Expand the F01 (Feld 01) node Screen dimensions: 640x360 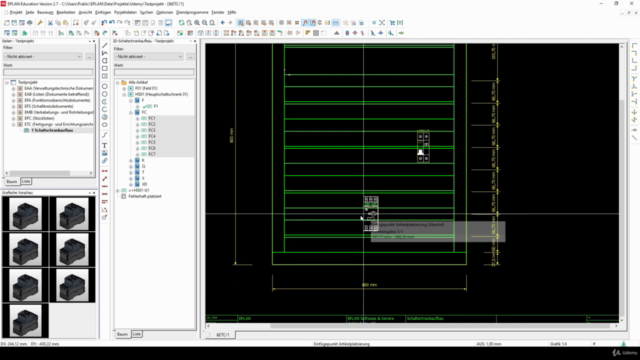click(x=124, y=88)
